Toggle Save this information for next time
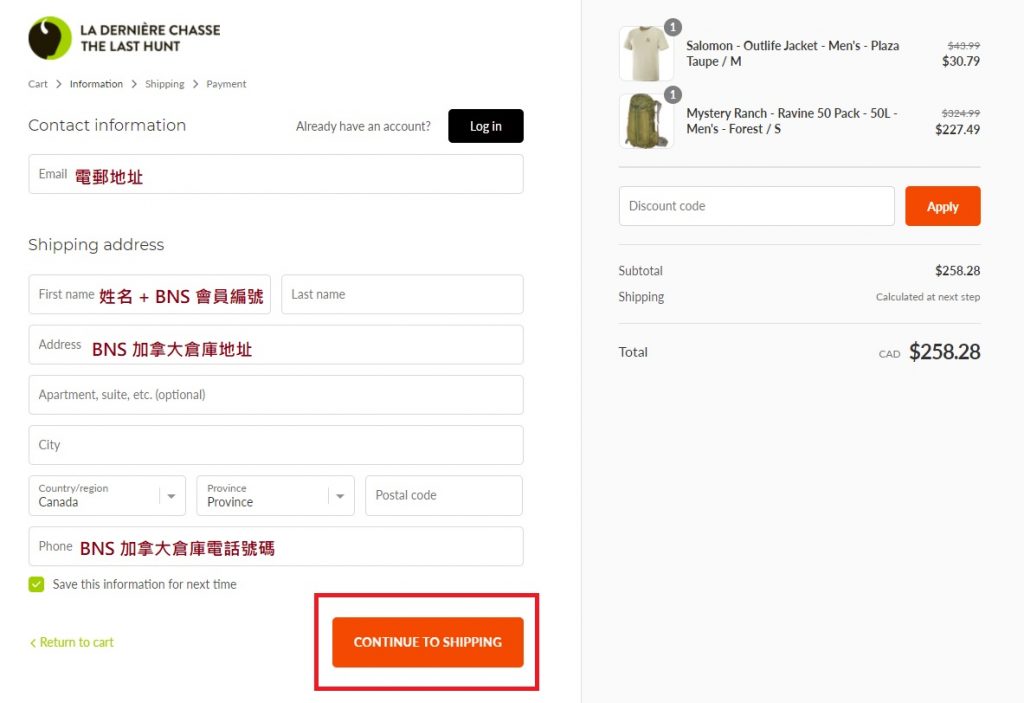This screenshot has width=1024, height=703. coord(37,584)
